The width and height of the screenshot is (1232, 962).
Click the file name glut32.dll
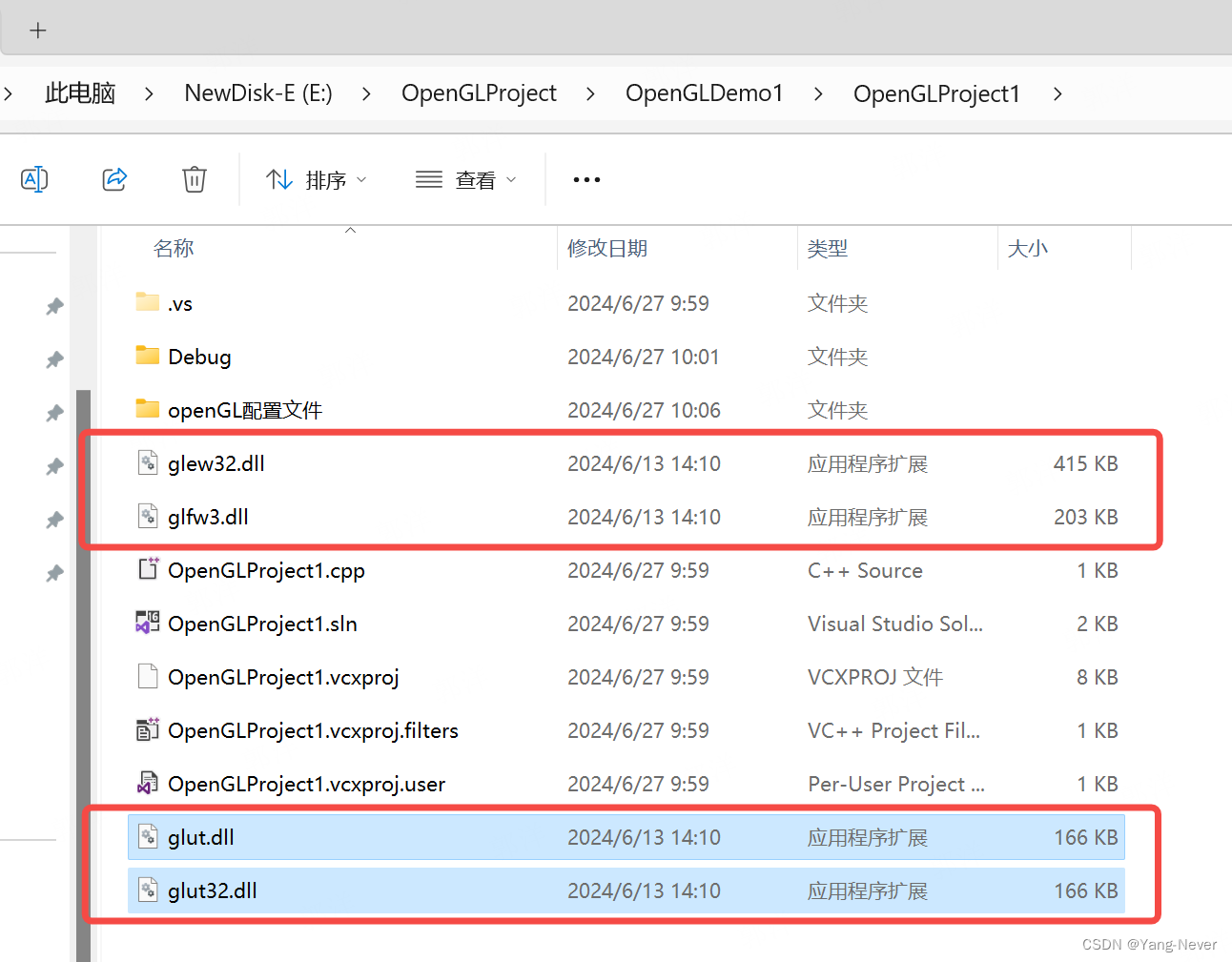(213, 890)
